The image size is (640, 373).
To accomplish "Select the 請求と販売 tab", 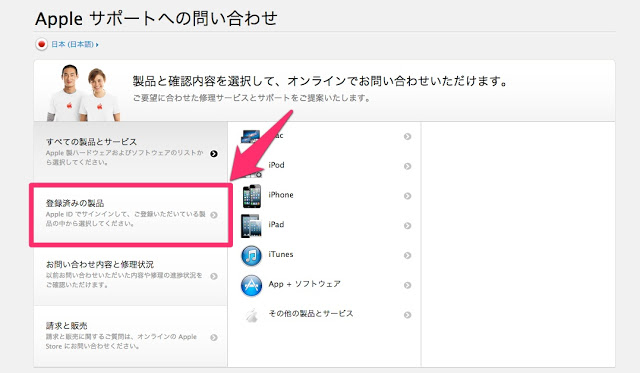I will point(131,336).
